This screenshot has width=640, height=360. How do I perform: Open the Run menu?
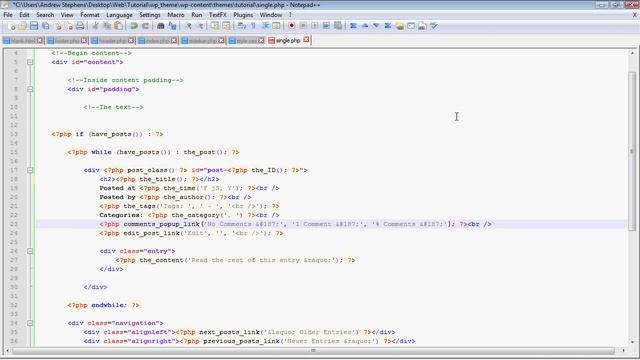point(197,15)
